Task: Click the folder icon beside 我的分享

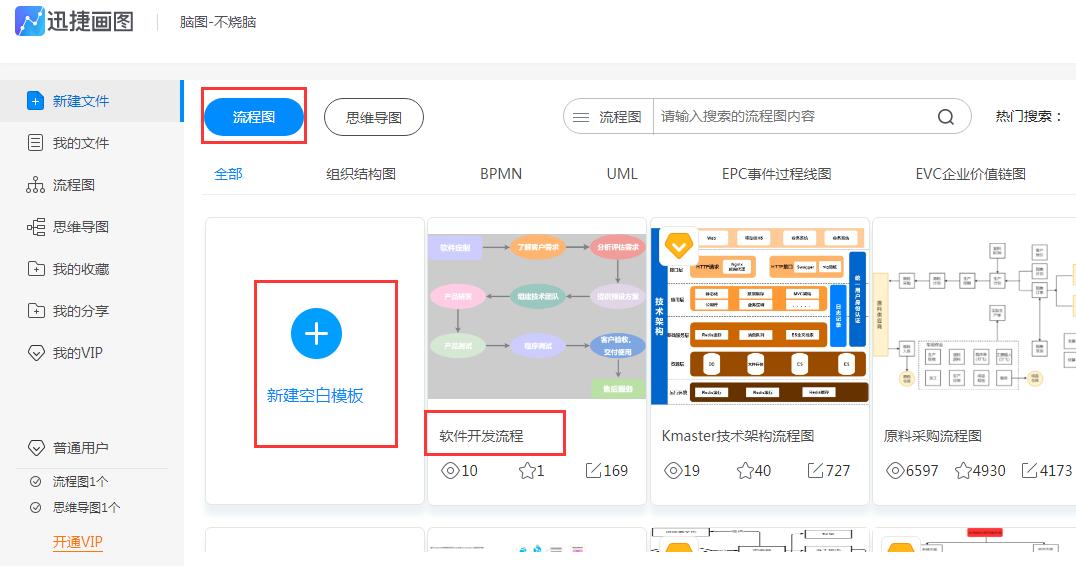Action: [36, 311]
